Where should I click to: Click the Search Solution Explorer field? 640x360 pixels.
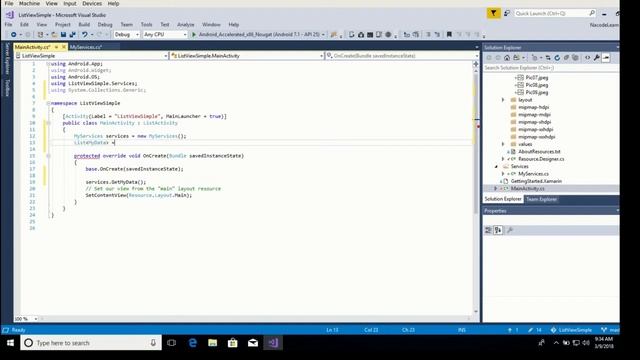[x=551, y=68]
